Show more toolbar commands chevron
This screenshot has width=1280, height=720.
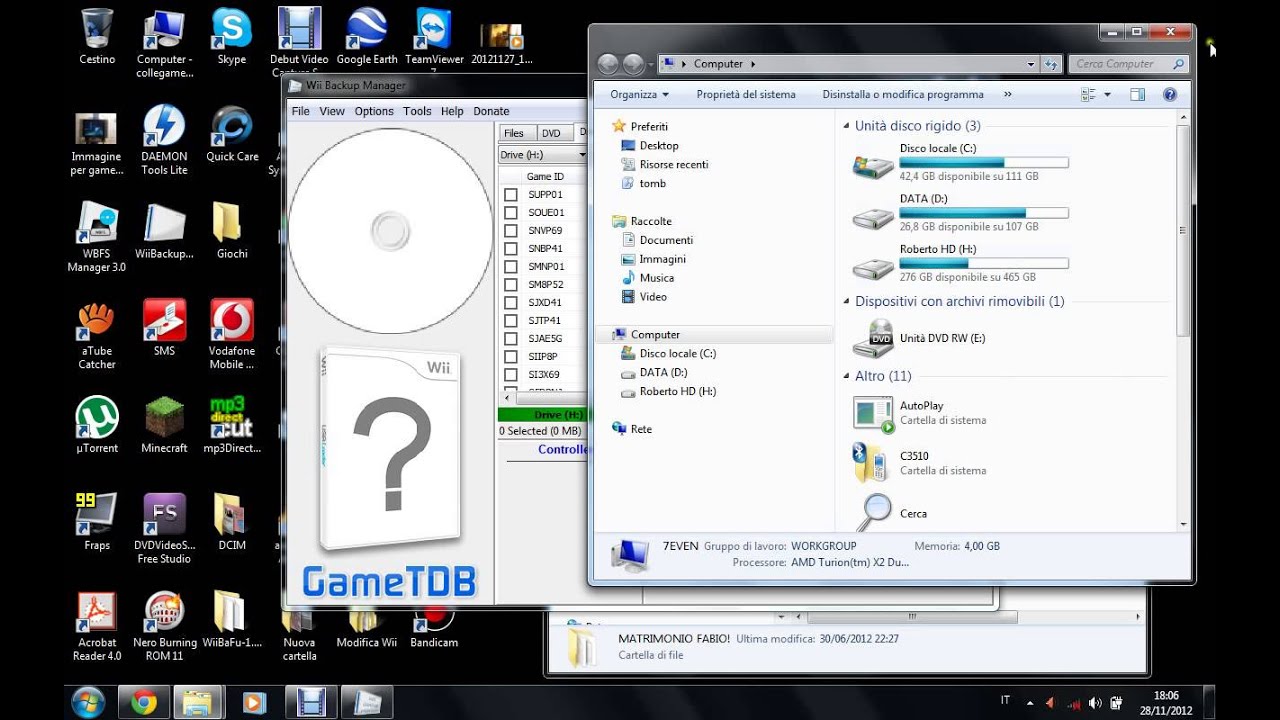pos(1007,94)
